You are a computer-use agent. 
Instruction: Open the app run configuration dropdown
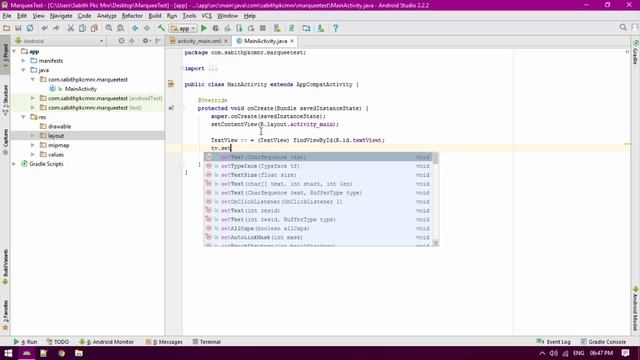[x=183, y=28]
